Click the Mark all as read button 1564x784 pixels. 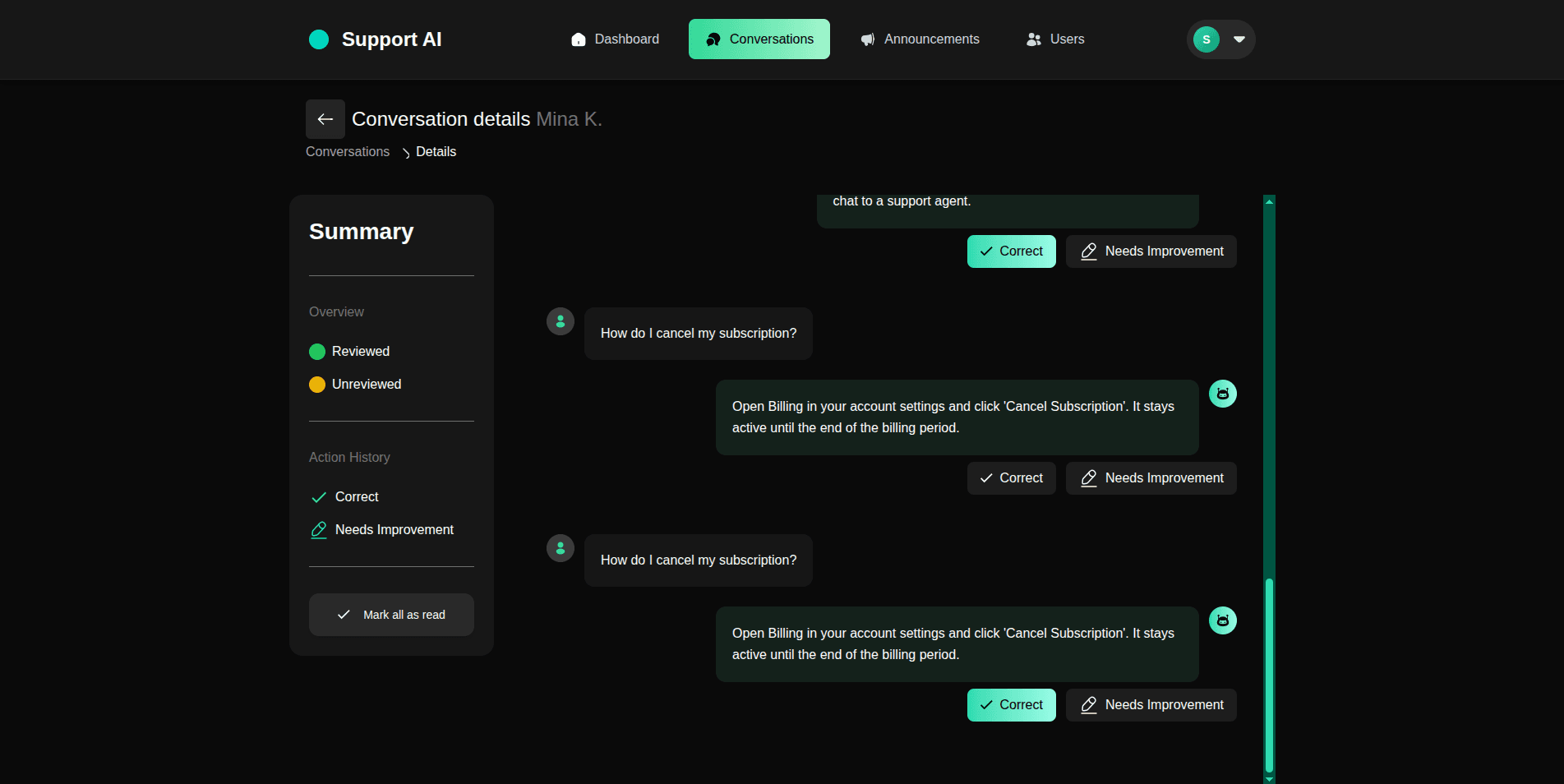point(391,615)
